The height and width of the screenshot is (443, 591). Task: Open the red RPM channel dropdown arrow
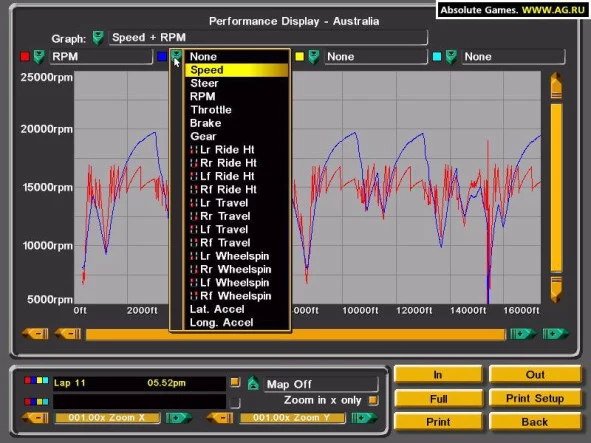tap(39, 57)
